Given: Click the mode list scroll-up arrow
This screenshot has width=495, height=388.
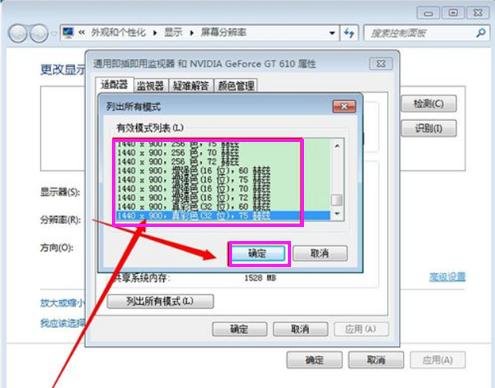Looking at the screenshot, I should point(337,146).
